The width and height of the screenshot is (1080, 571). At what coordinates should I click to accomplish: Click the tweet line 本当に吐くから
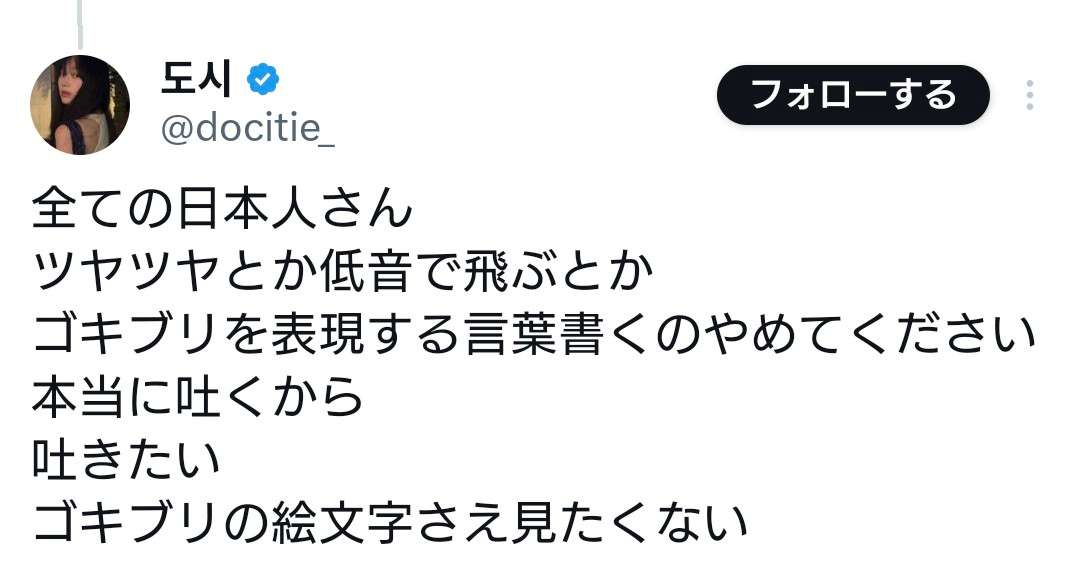click(198, 398)
